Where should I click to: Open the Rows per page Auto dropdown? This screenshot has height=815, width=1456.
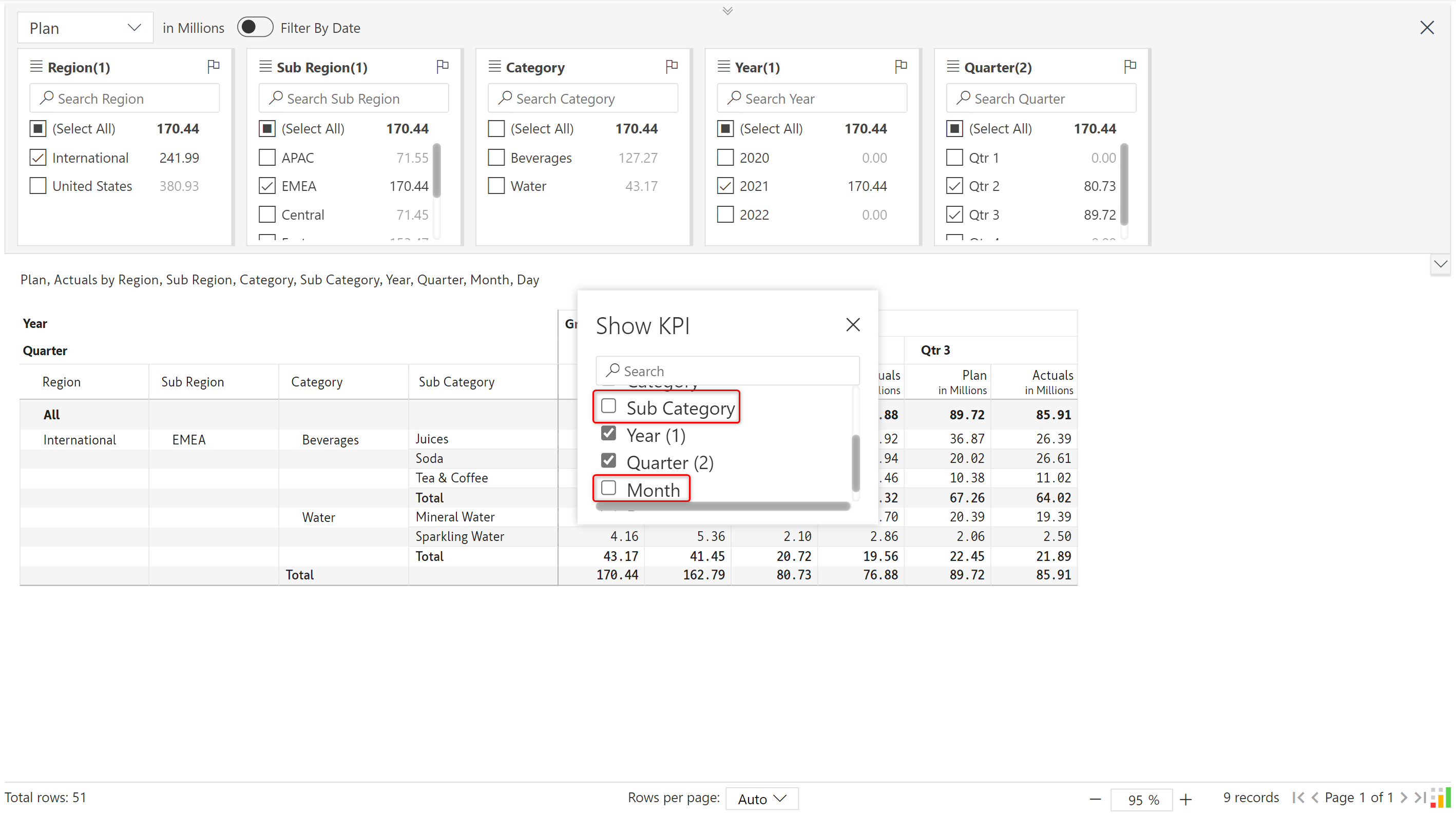click(761, 799)
